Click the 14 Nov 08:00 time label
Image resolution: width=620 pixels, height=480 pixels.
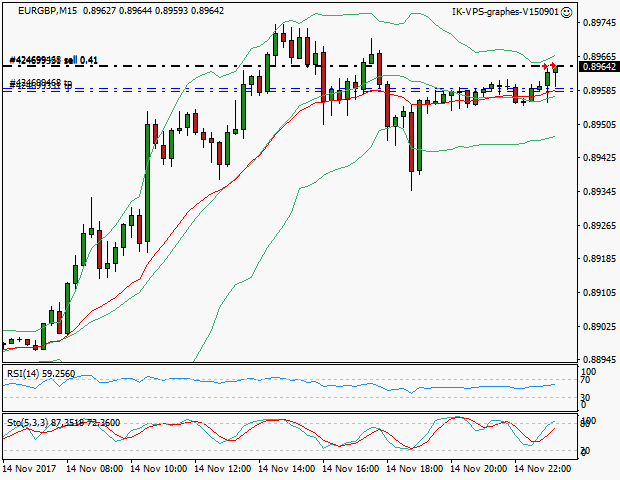[95, 469]
